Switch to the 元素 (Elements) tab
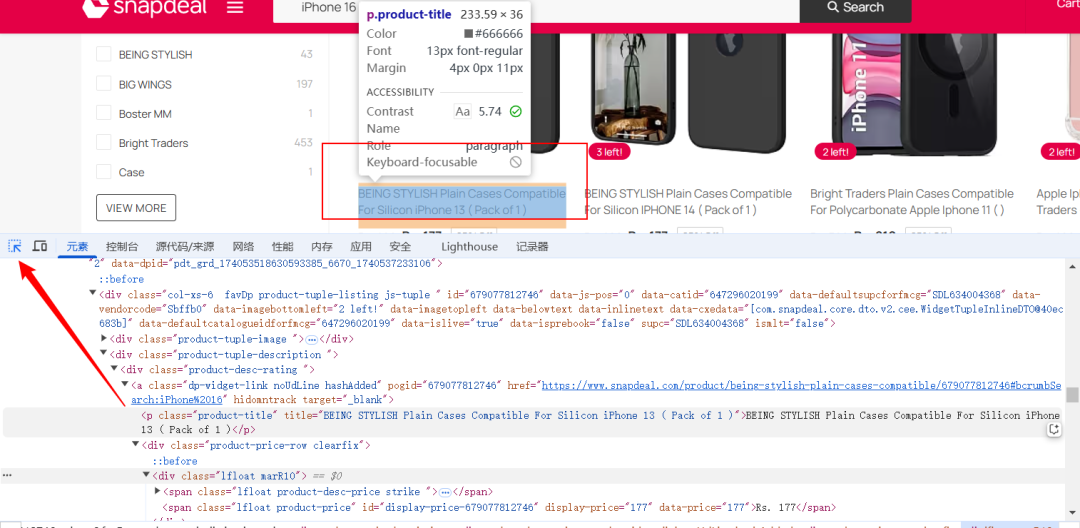This screenshot has width=1080, height=528. tap(77, 246)
